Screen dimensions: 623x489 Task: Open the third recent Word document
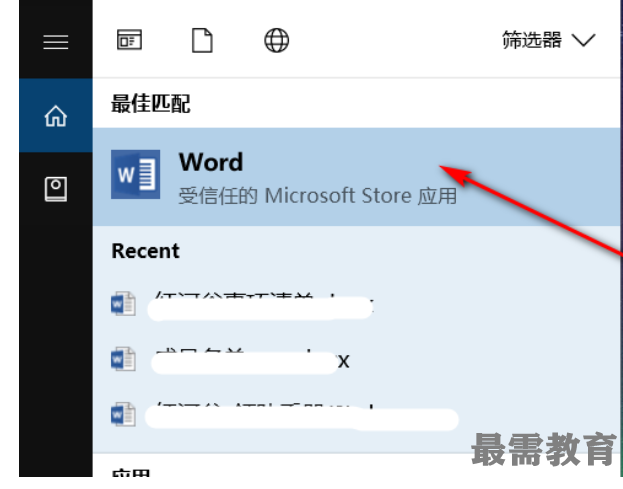(356, 415)
